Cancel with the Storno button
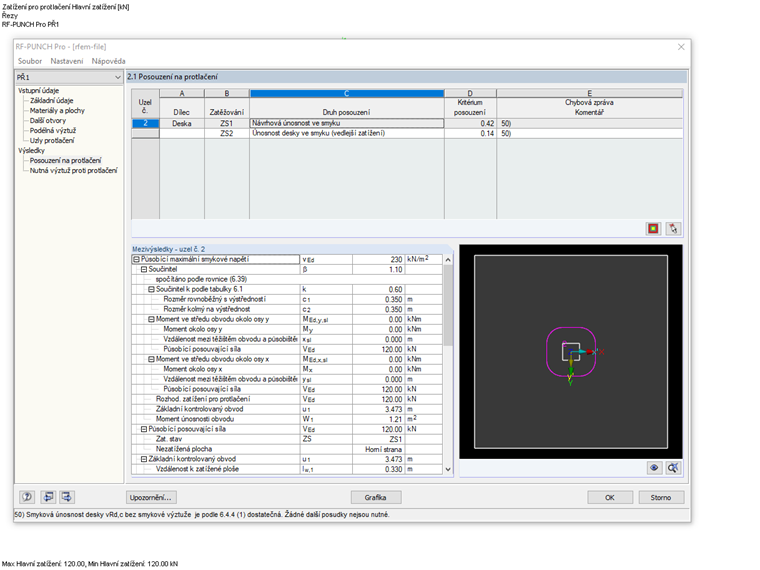Screen dimensions: 760x570 (x=661, y=497)
